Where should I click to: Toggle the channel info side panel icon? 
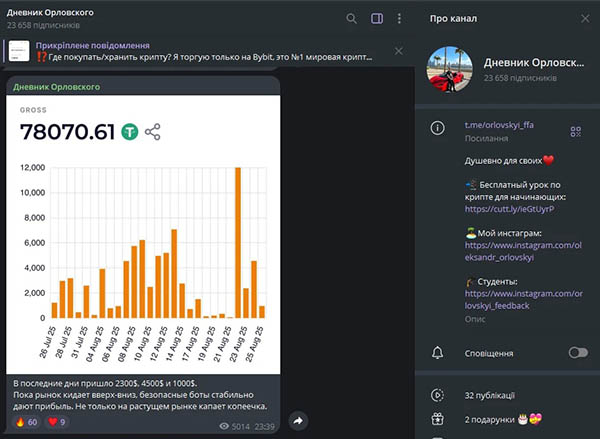coord(377,18)
